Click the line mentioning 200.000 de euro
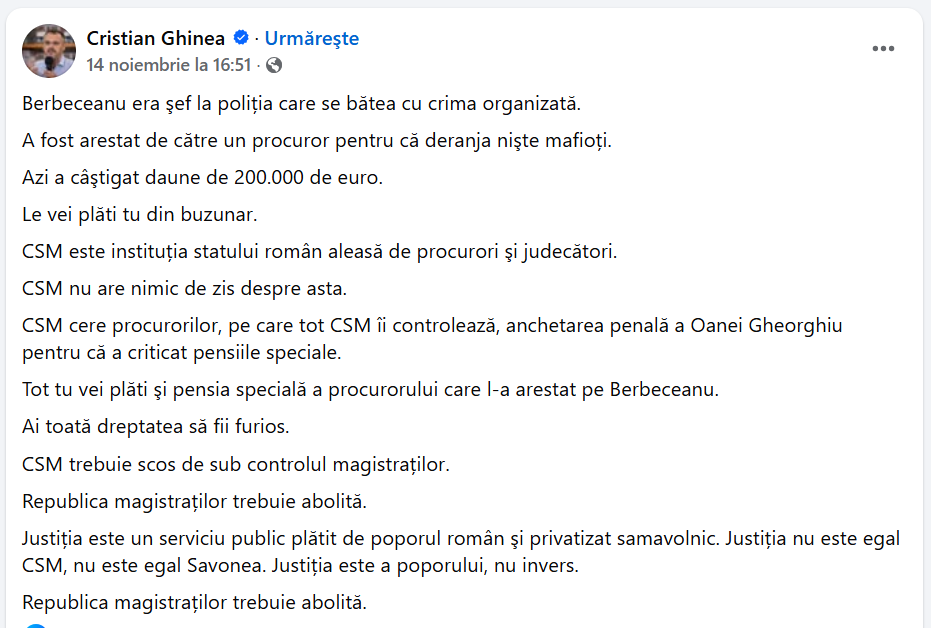 (x=203, y=177)
